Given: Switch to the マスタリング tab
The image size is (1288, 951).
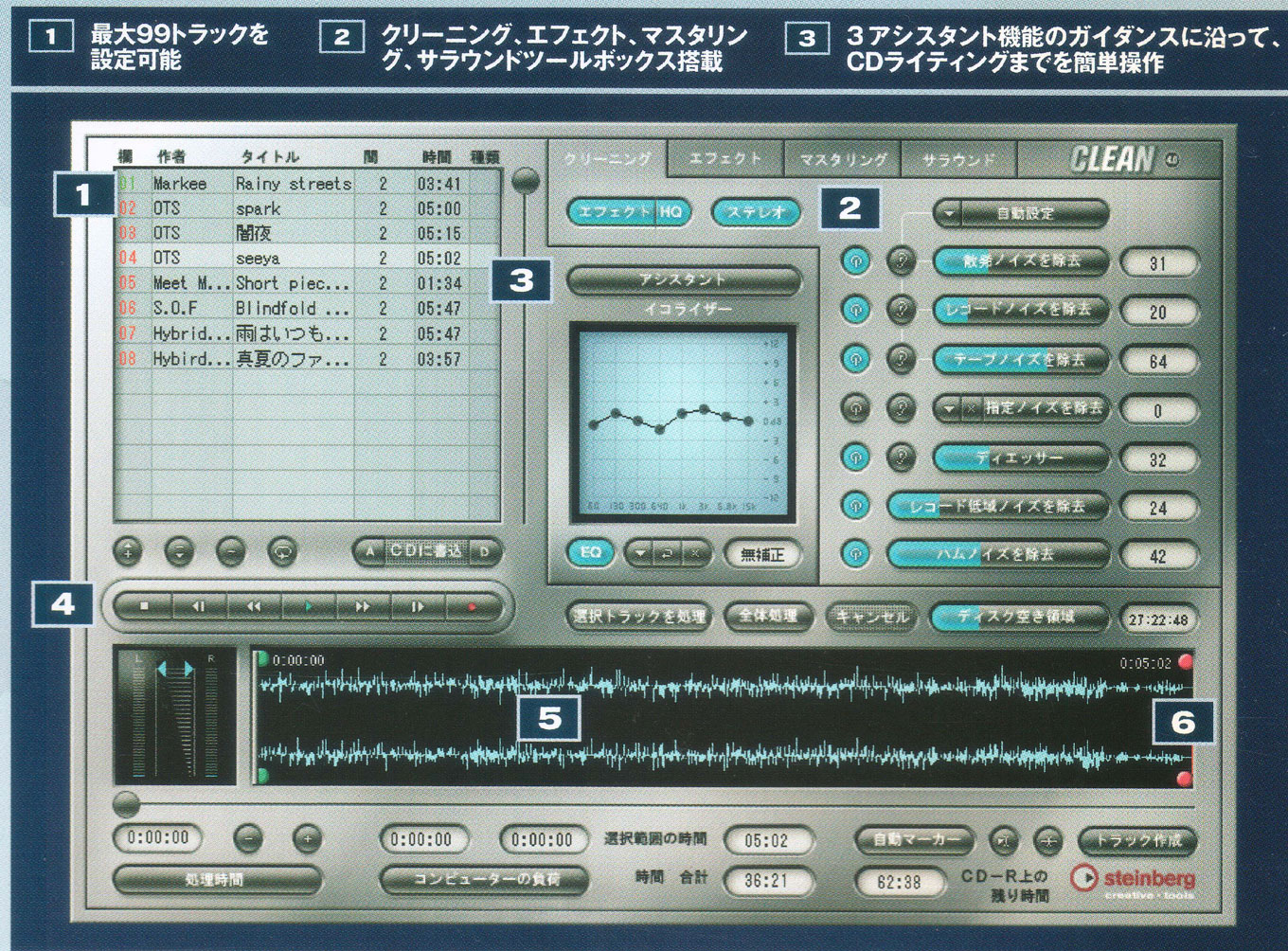Looking at the screenshot, I should tap(843, 159).
